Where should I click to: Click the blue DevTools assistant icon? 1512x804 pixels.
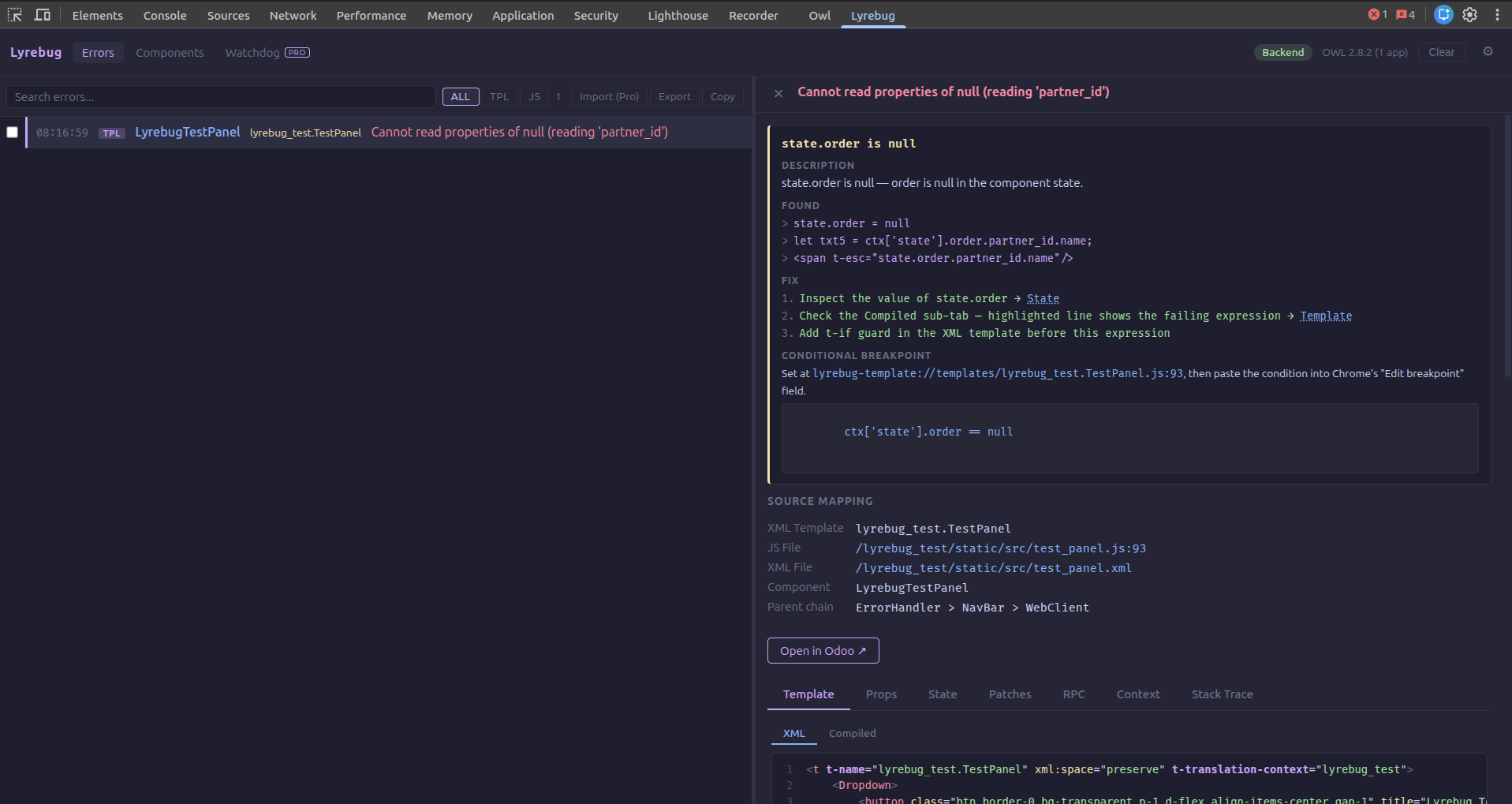tap(1443, 15)
